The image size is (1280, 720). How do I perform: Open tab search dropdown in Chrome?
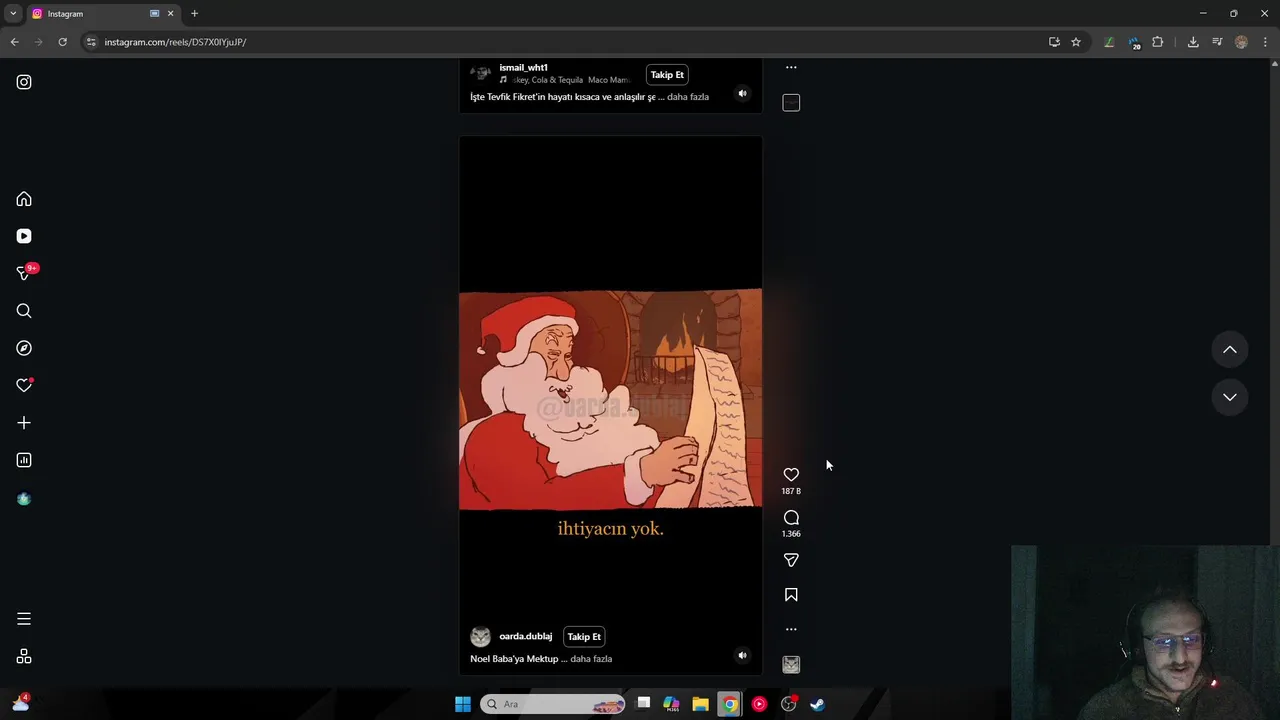(x=13, y=14)
